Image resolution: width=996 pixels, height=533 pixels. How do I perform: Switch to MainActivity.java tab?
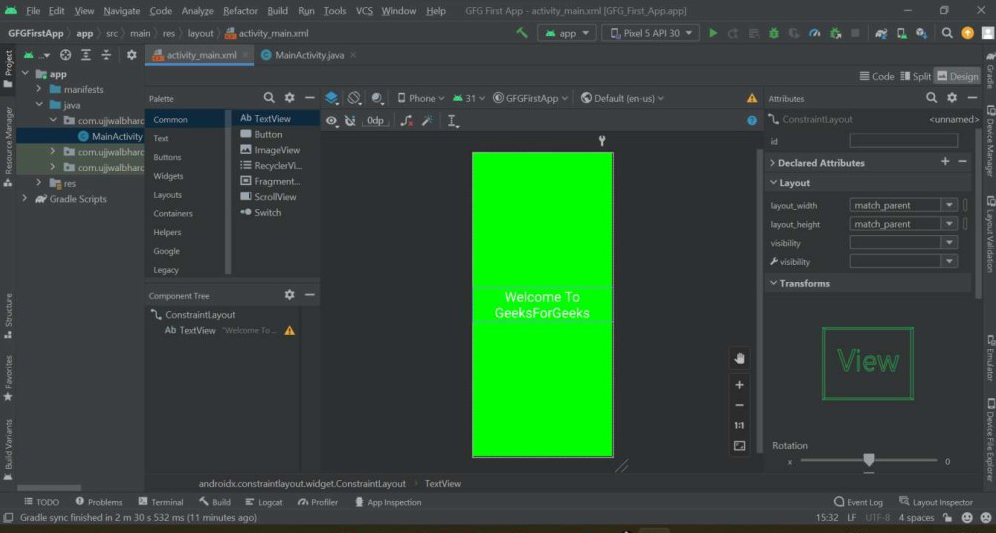(309, 55)
